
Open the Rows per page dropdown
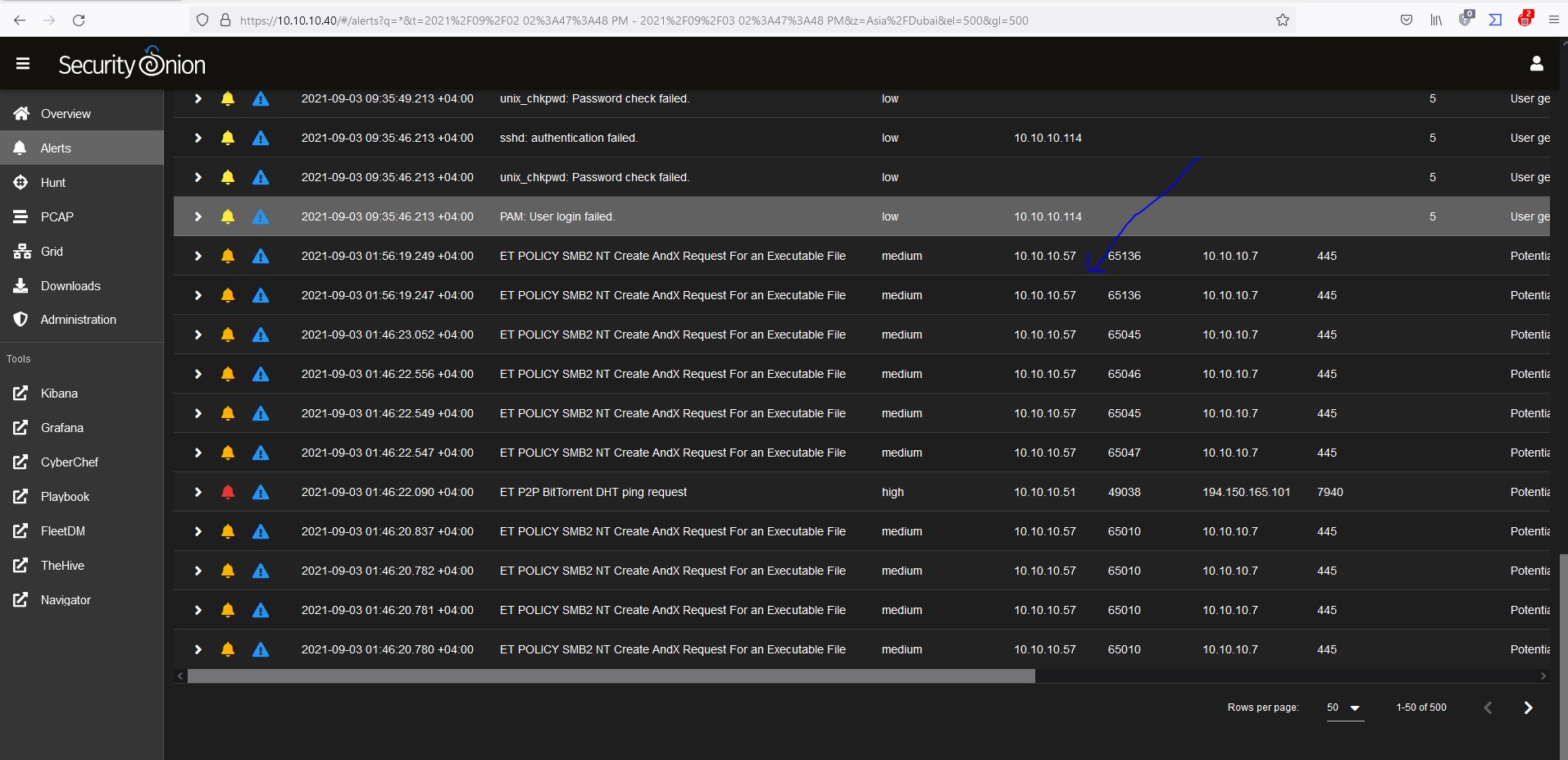[1345, 708]
